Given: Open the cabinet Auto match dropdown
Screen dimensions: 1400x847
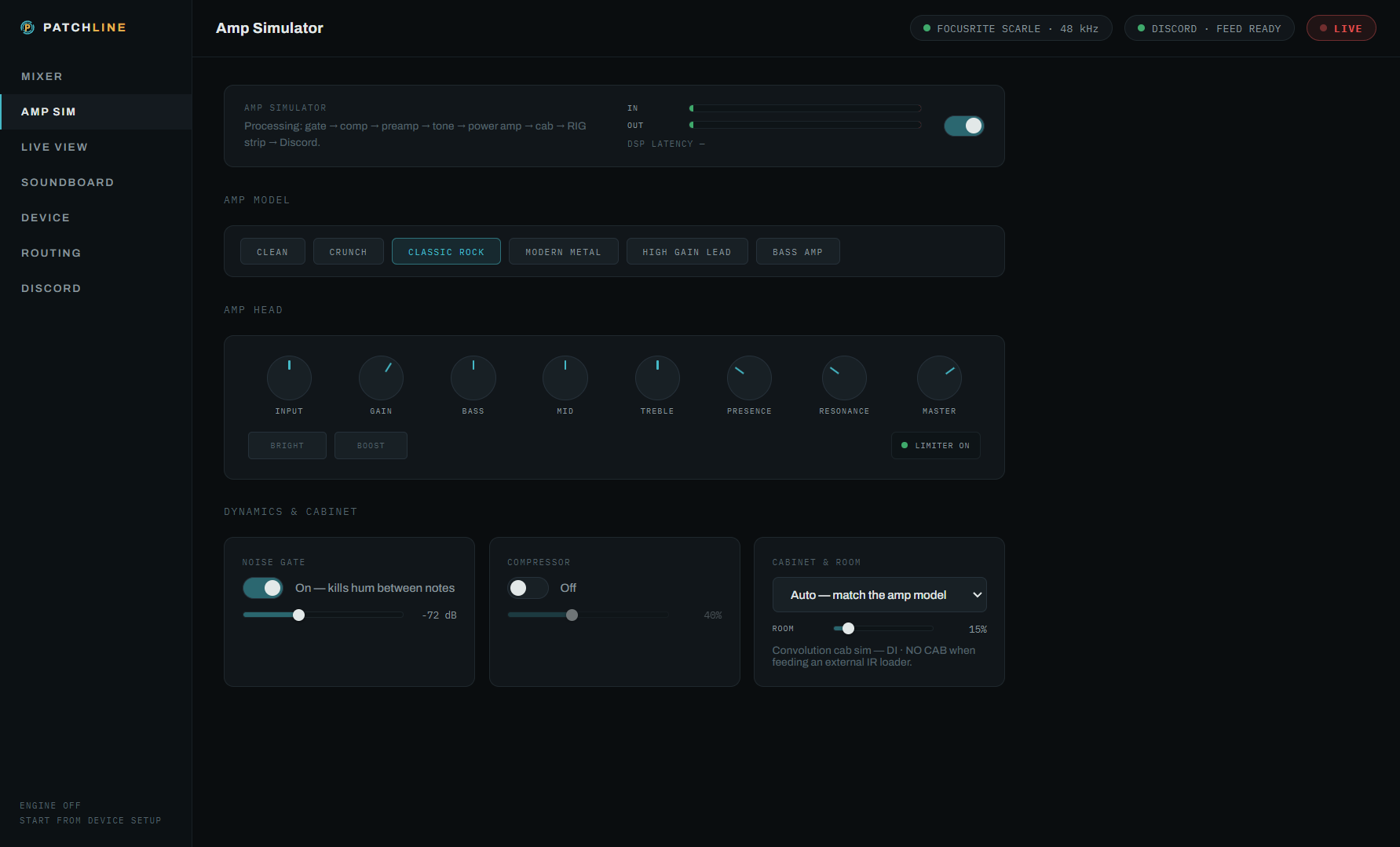Looking at the screenshot, I should coord(879,595).
